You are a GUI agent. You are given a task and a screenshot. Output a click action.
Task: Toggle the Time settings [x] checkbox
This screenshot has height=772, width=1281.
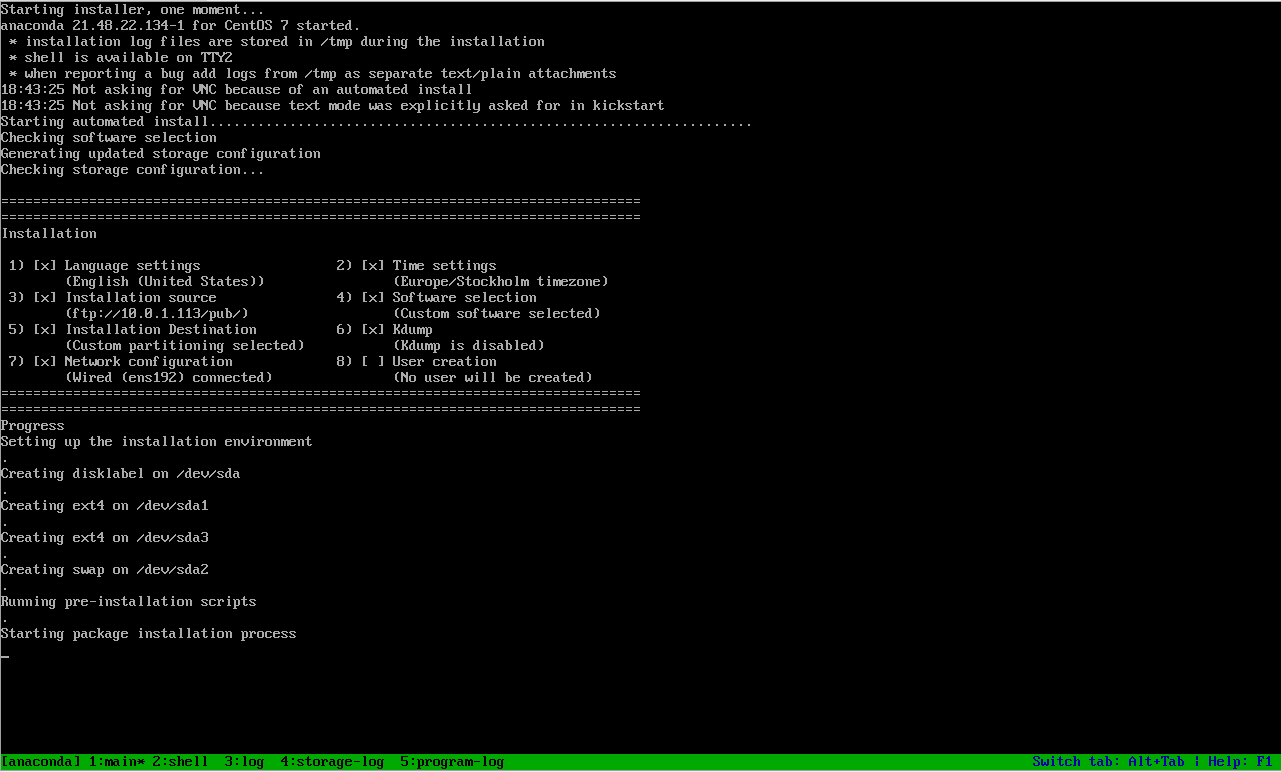[372, 266]
